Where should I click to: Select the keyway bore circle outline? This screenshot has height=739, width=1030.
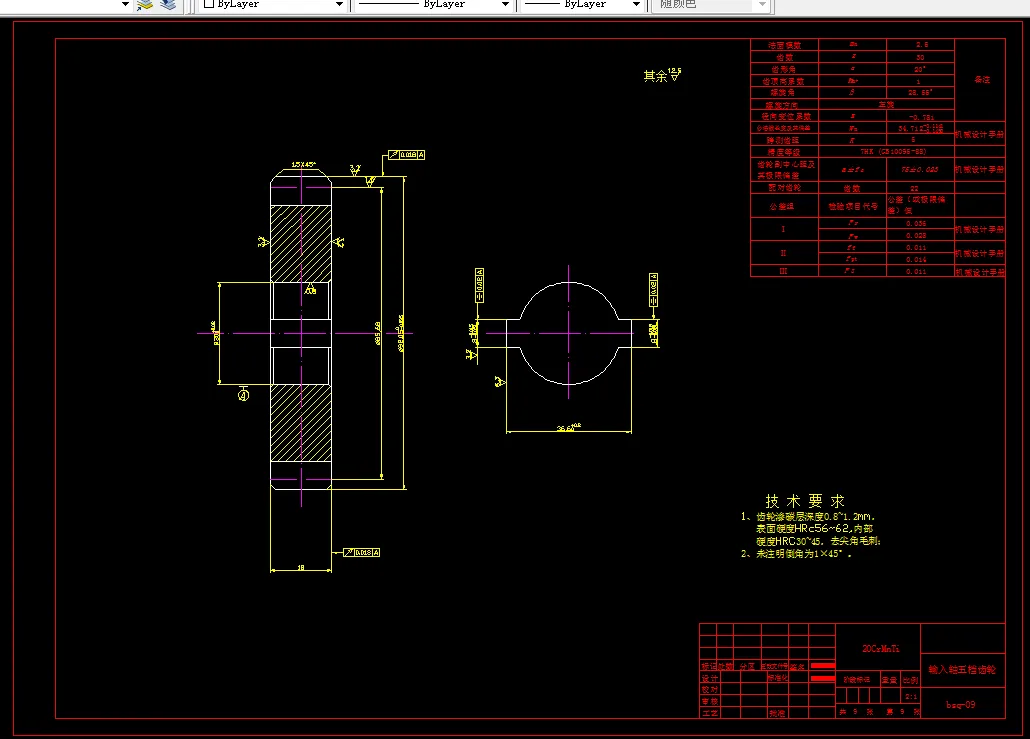click(569, 333)
